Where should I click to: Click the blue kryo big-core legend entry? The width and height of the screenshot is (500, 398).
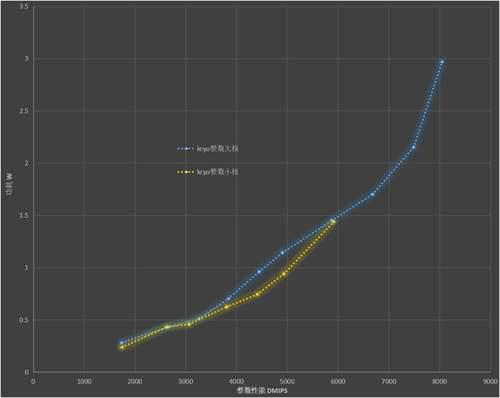click(207, 149)
